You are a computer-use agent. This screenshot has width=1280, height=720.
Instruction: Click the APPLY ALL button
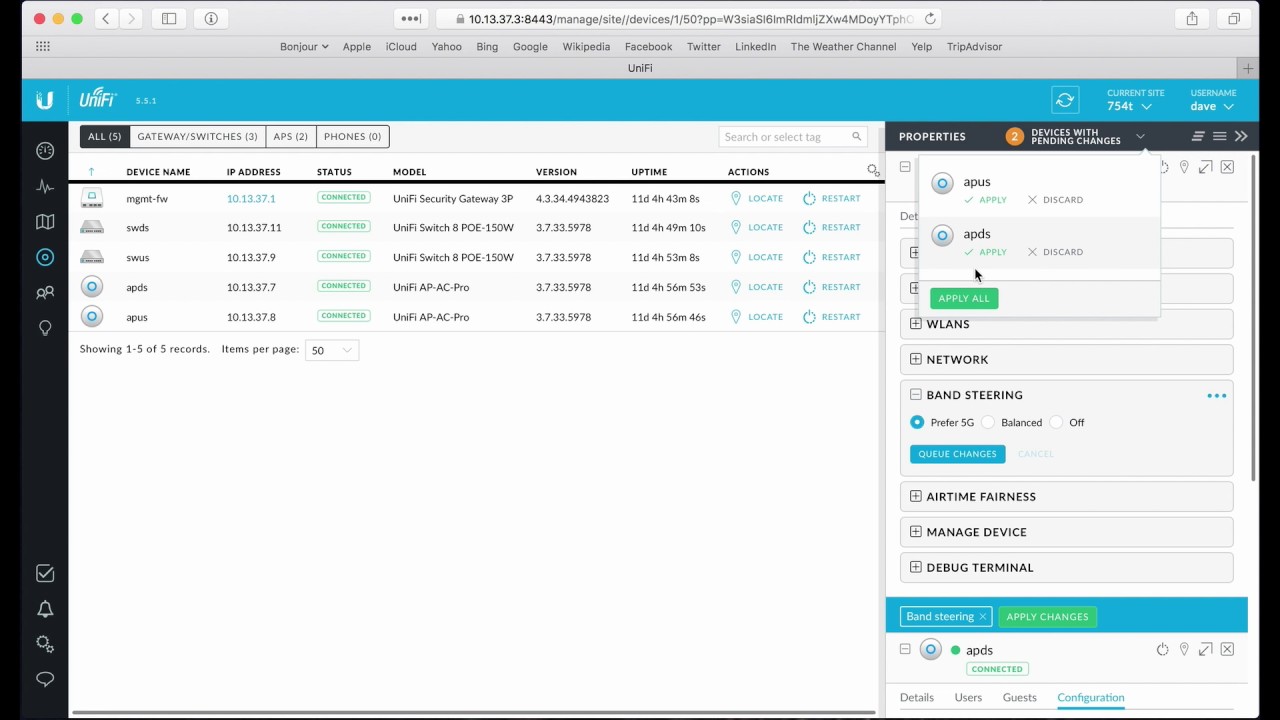964,298
